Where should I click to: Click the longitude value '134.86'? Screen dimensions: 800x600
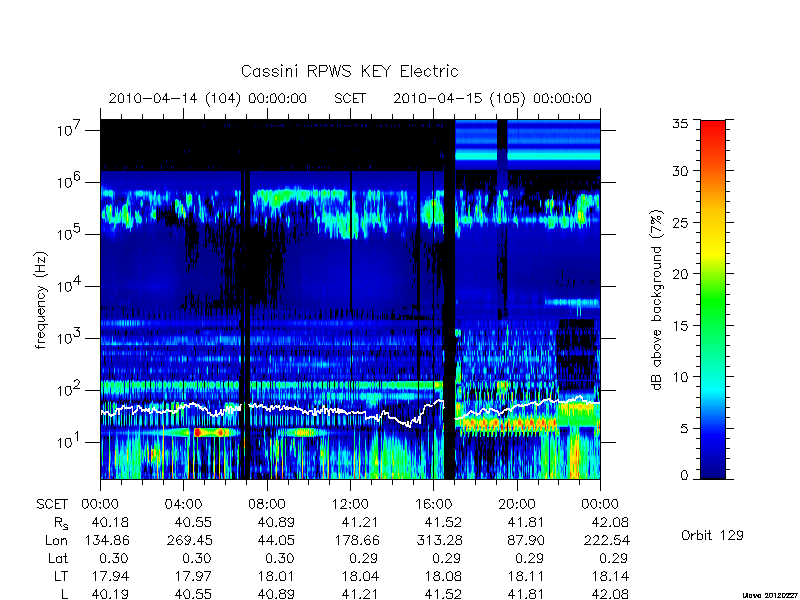click(x=106, y=540)
